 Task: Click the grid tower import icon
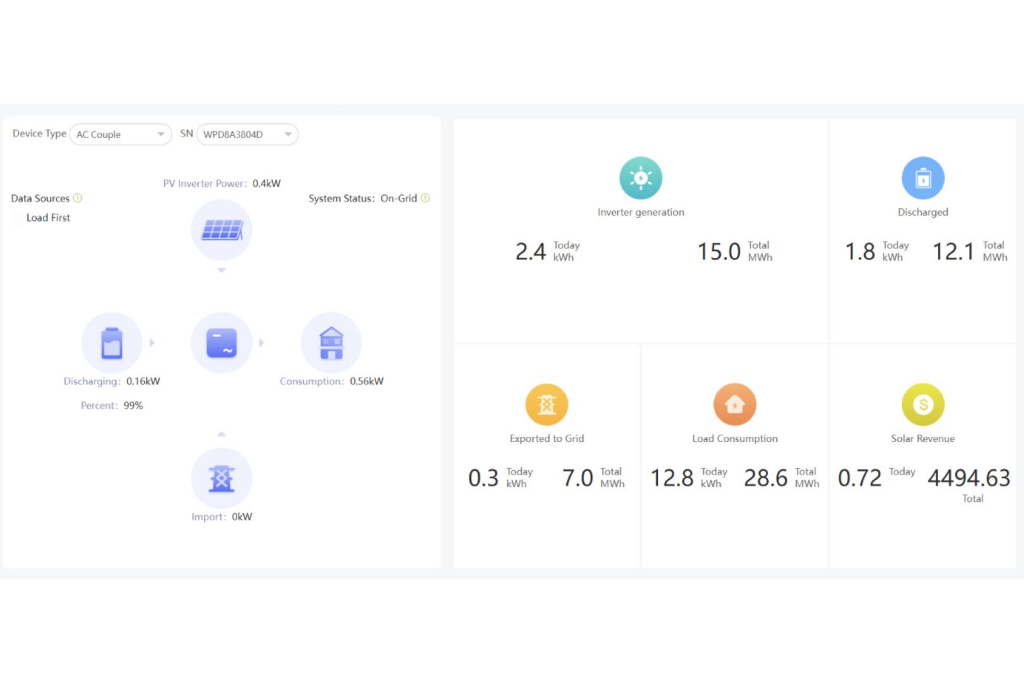[221, 478]
